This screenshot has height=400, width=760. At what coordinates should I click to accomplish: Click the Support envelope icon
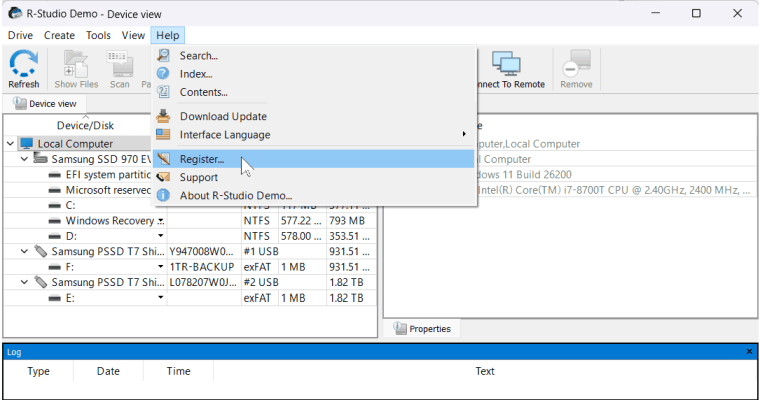point(163,177)
